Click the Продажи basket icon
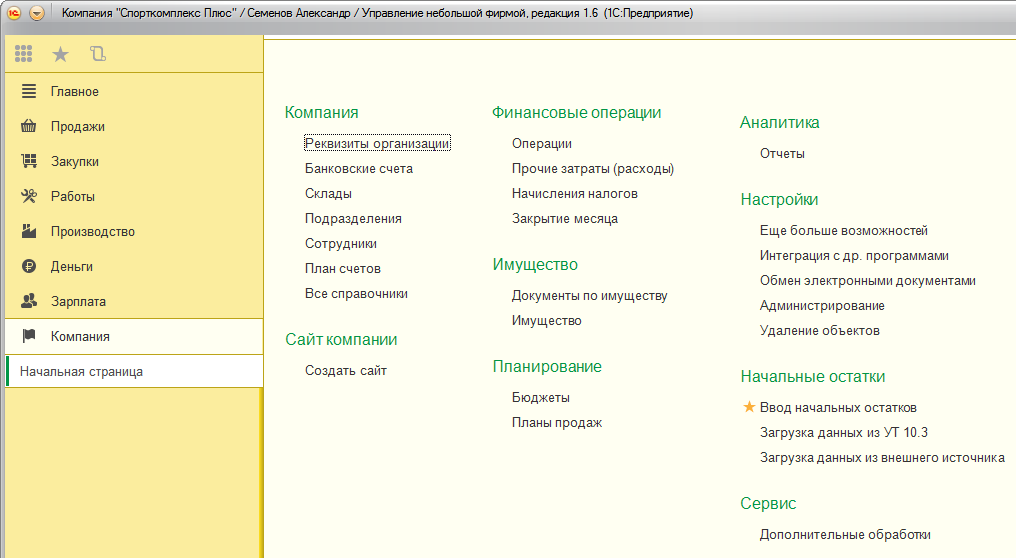1016x558 pixels. coord(29,126)
